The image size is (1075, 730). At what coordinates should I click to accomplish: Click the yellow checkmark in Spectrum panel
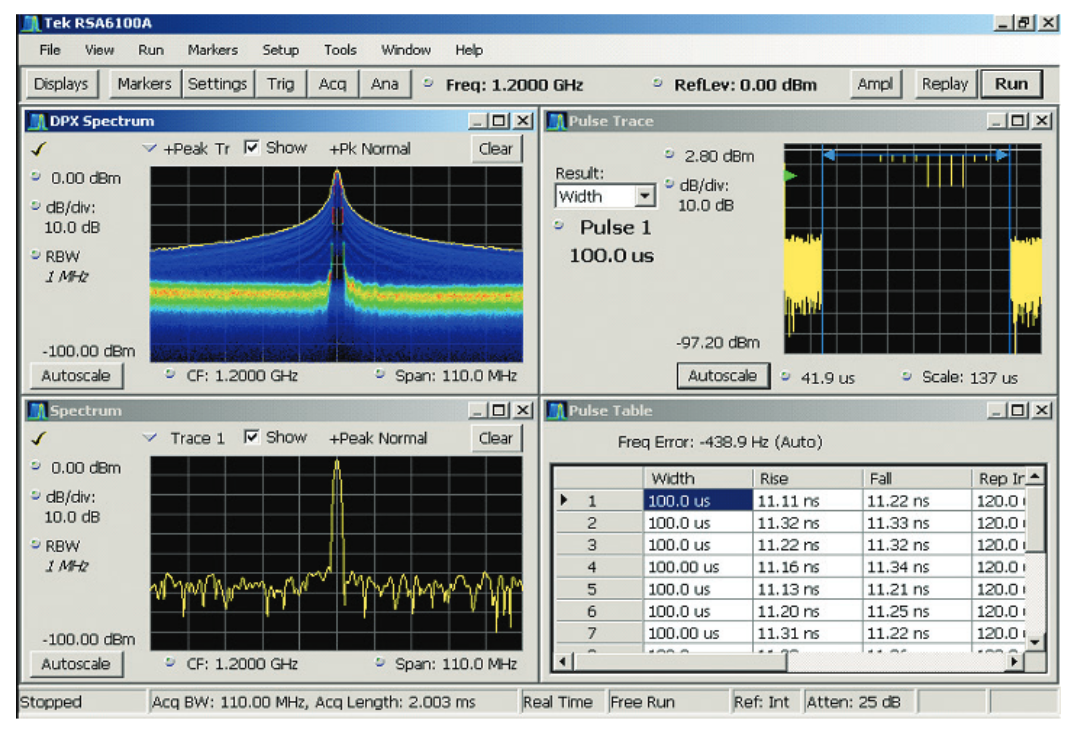(39, 439)
